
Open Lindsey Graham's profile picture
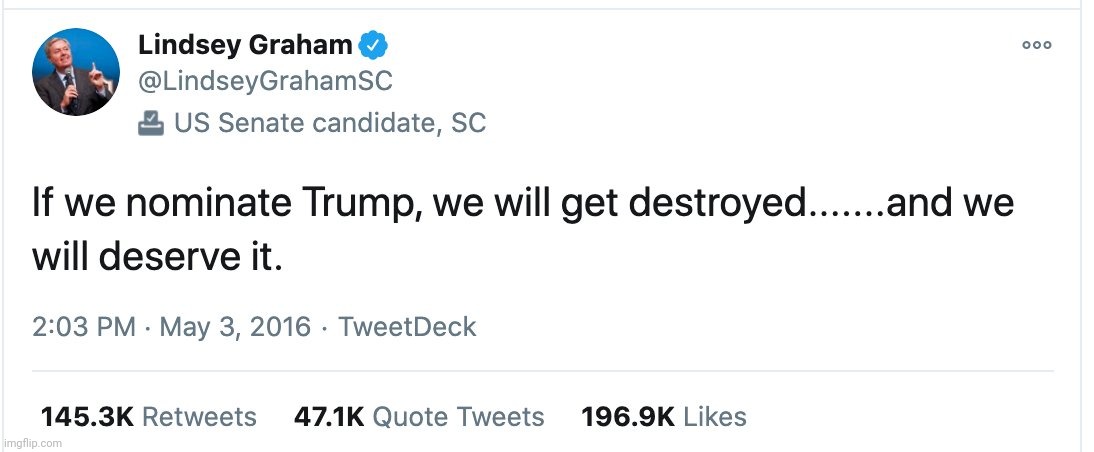coord(76,73)
